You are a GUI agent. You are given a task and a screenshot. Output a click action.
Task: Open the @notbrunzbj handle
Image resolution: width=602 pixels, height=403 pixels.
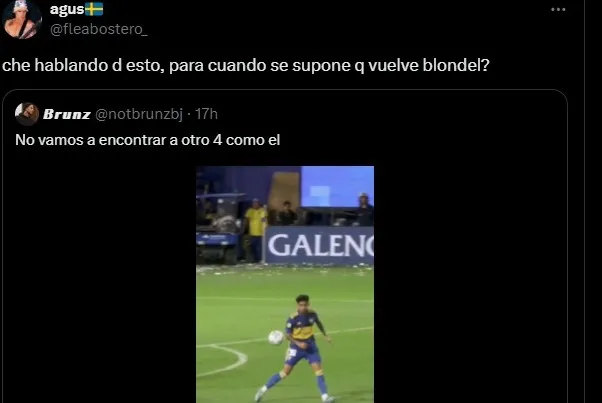pos(139,114)
